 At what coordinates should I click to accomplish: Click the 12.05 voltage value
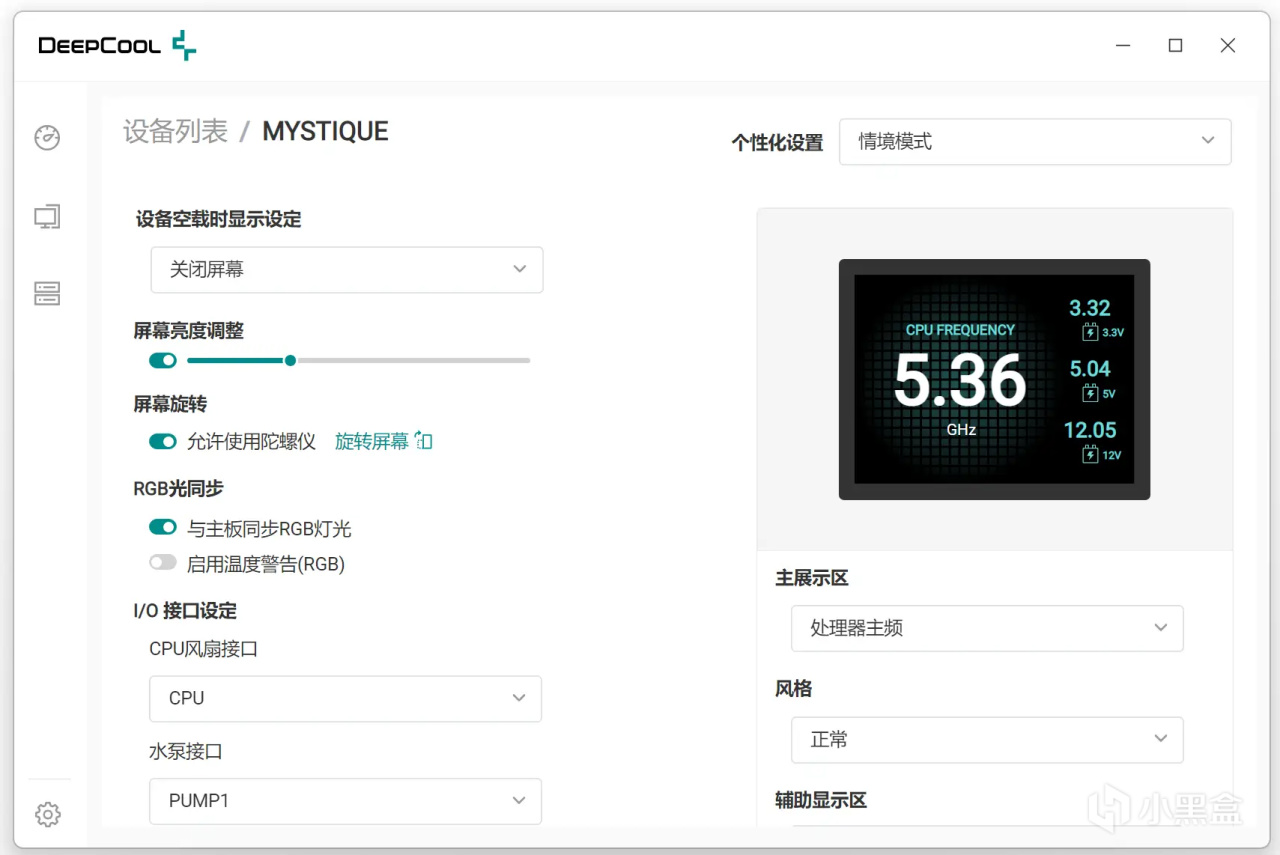tap(1090, 430)
